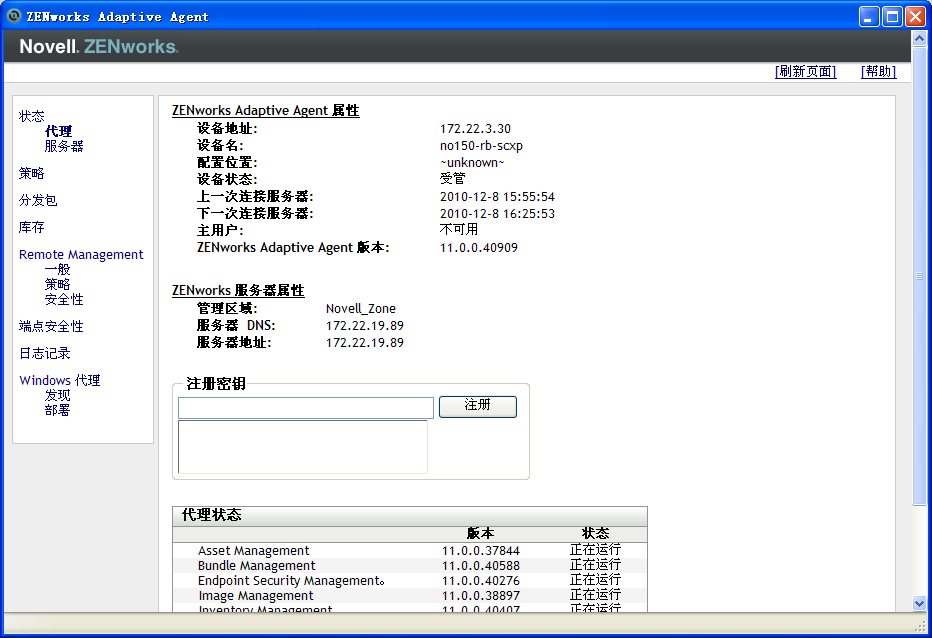
Task: Click primary user value 不可用
Action: 459,230
